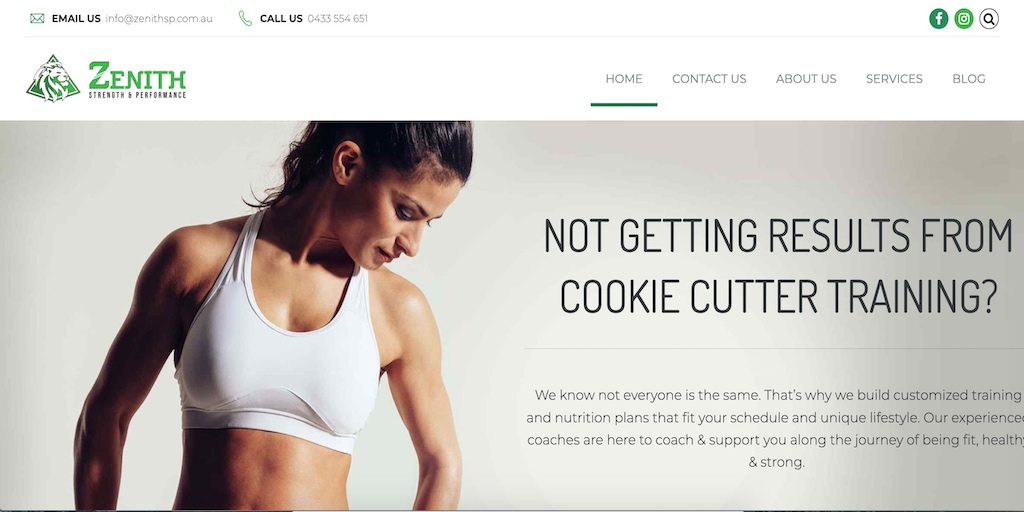Click the phone number 0433 554 651
Image resolution: width=1024 pixels, height=512 pixels.
point(338,18)
